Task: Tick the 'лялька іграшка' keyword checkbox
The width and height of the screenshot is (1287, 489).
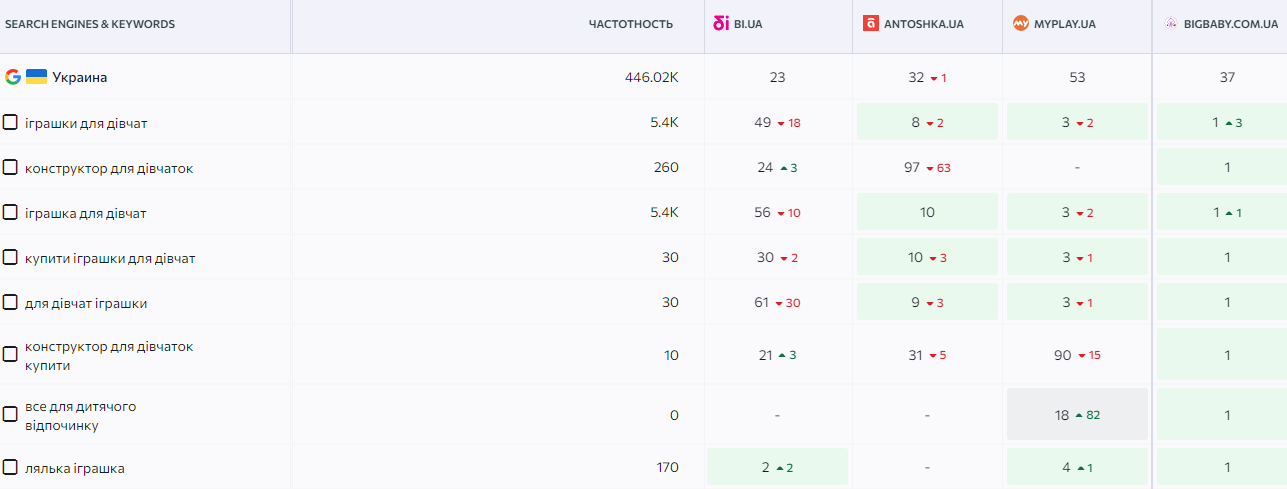Action: pos(10,467)
